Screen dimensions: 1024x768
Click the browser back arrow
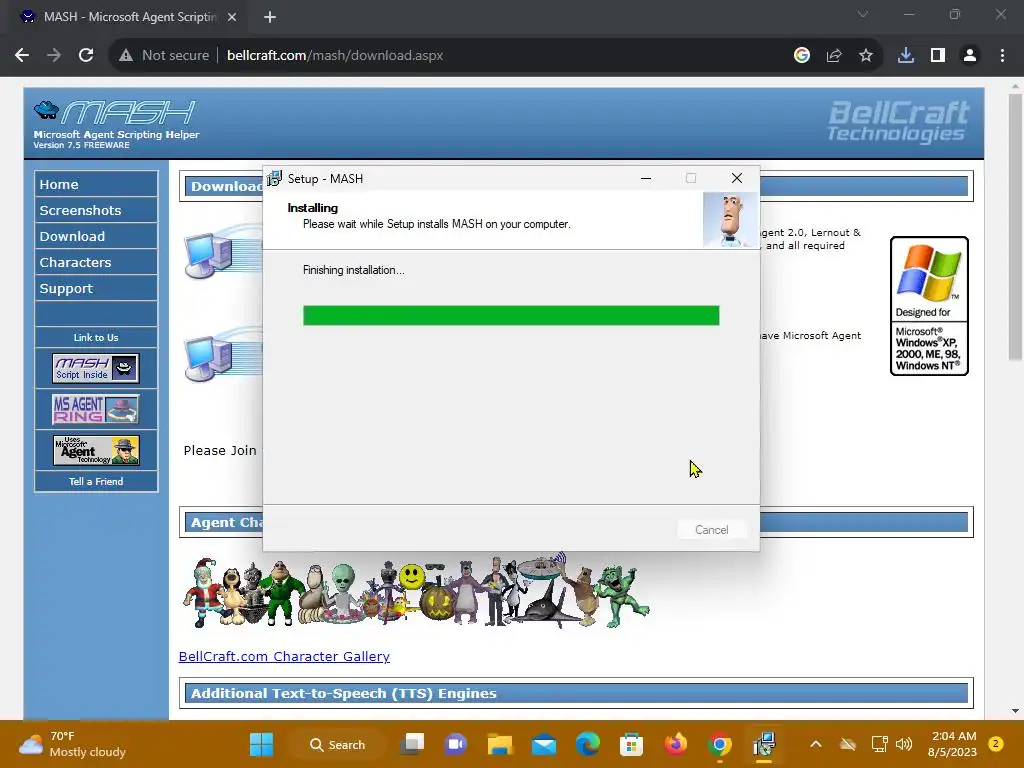tap(22, 56)
